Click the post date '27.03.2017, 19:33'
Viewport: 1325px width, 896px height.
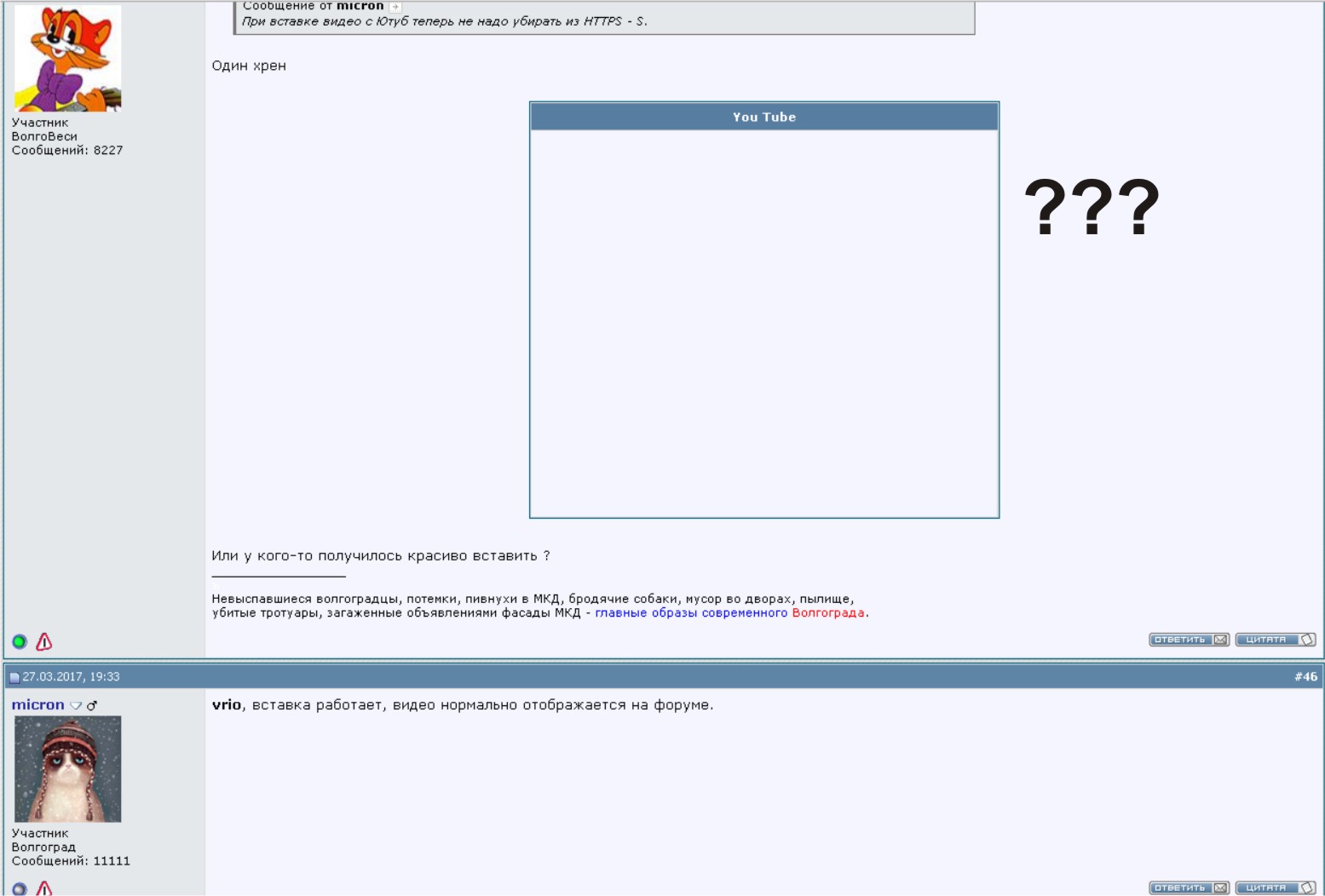pyautogui.click(x=71, y=677)
